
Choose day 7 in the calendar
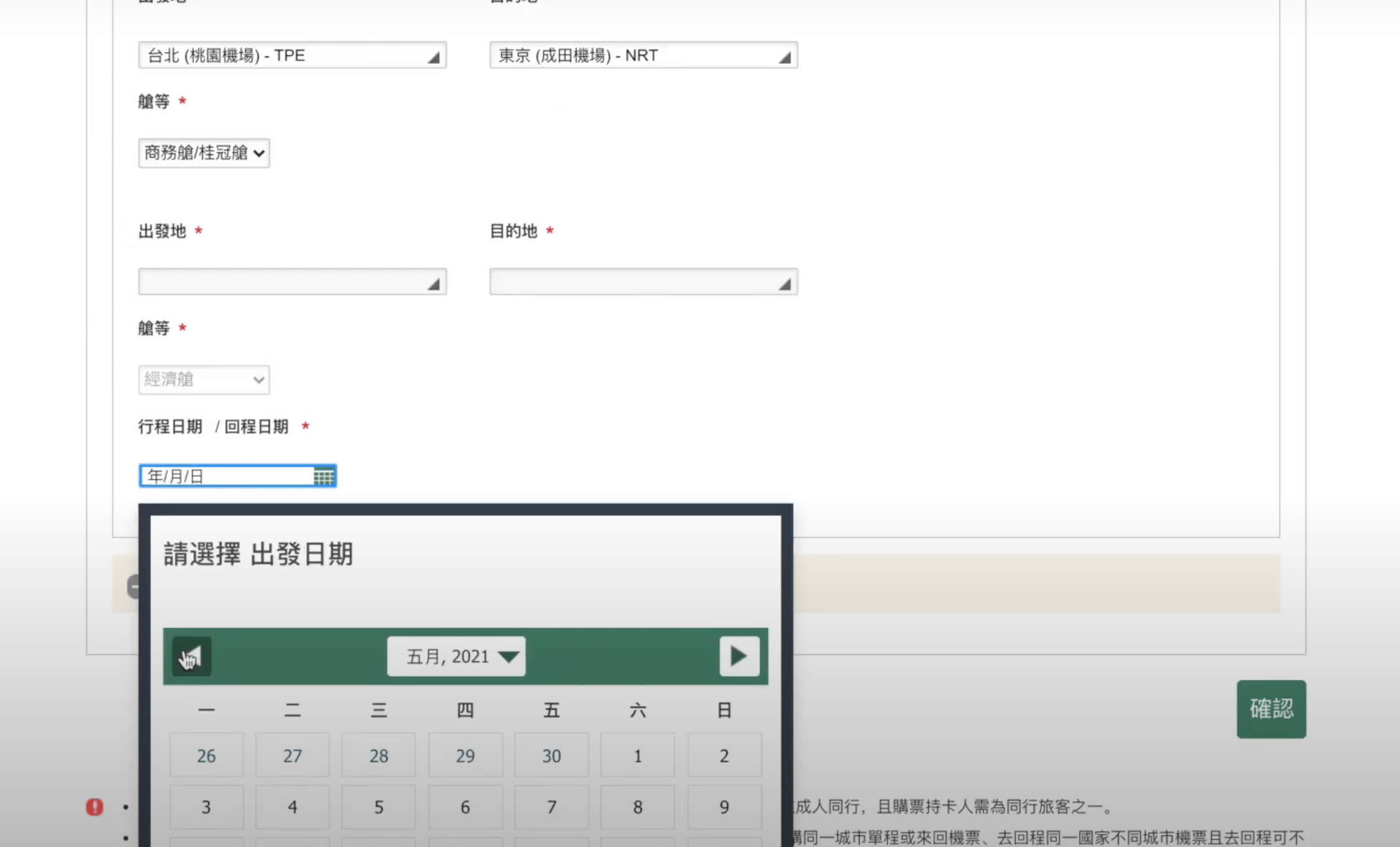[x=552, y=807]
